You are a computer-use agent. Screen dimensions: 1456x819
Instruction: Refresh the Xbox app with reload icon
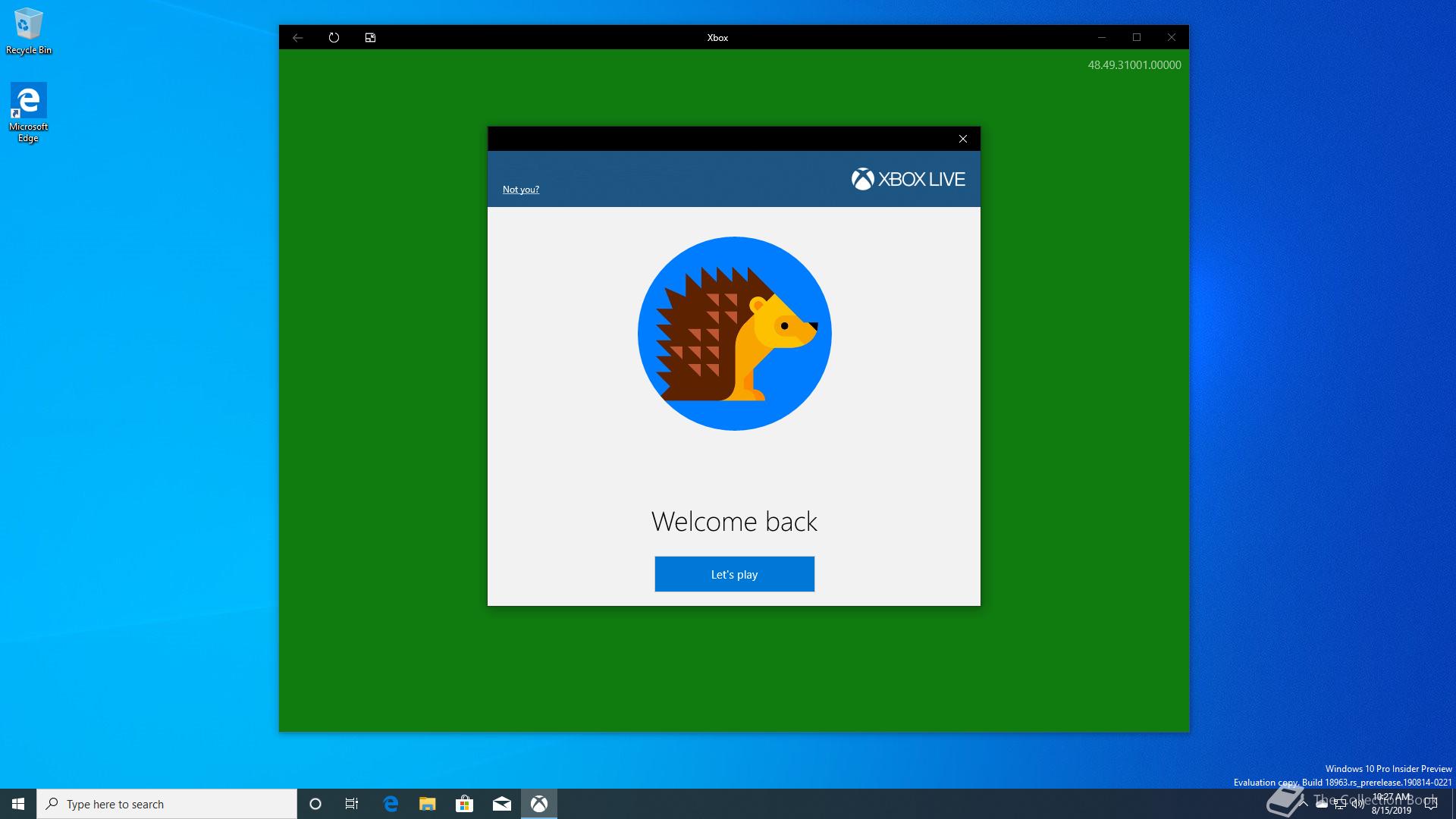334,37
